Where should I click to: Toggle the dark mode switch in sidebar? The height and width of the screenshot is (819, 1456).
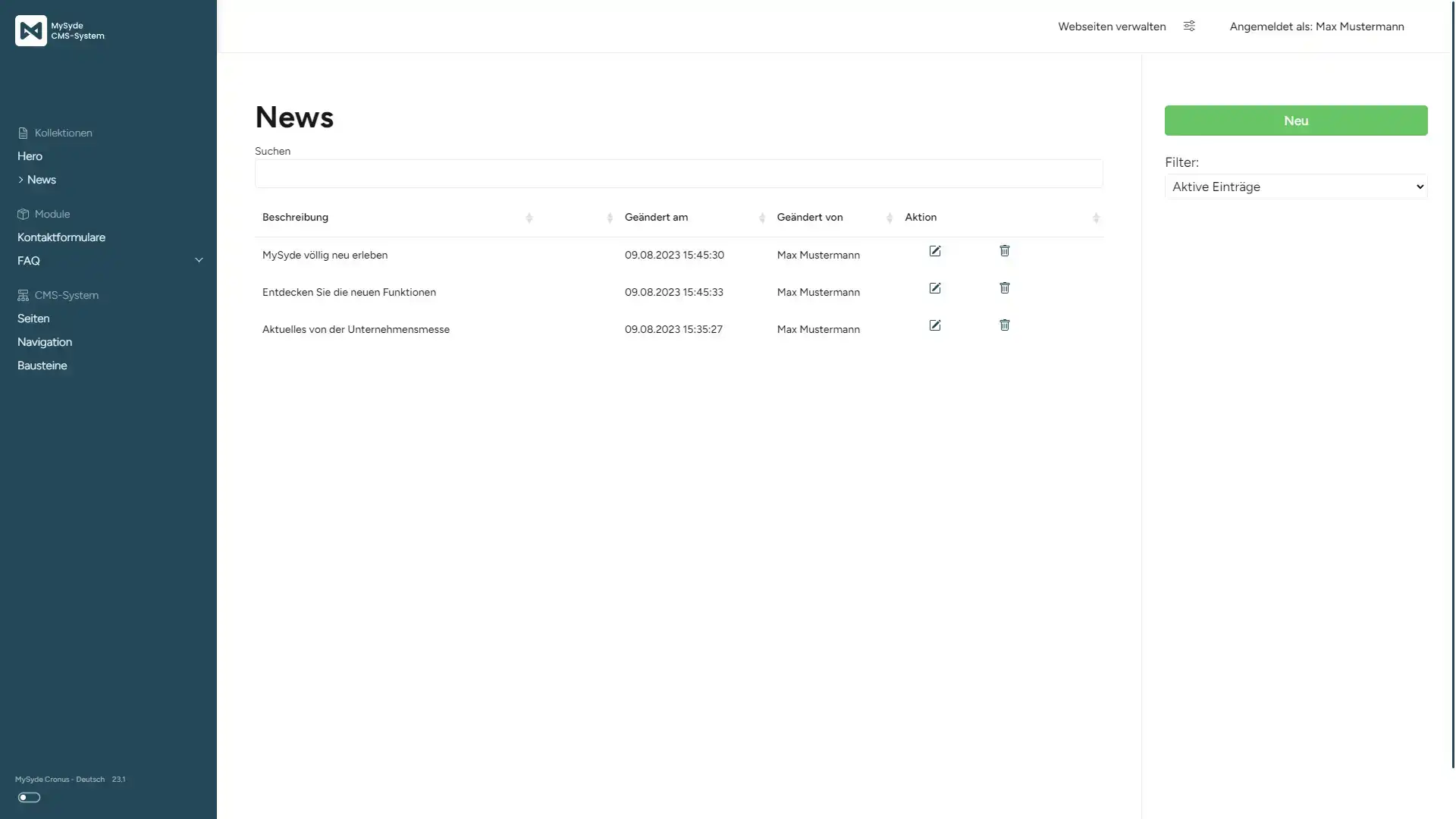[x=29, y=797]
